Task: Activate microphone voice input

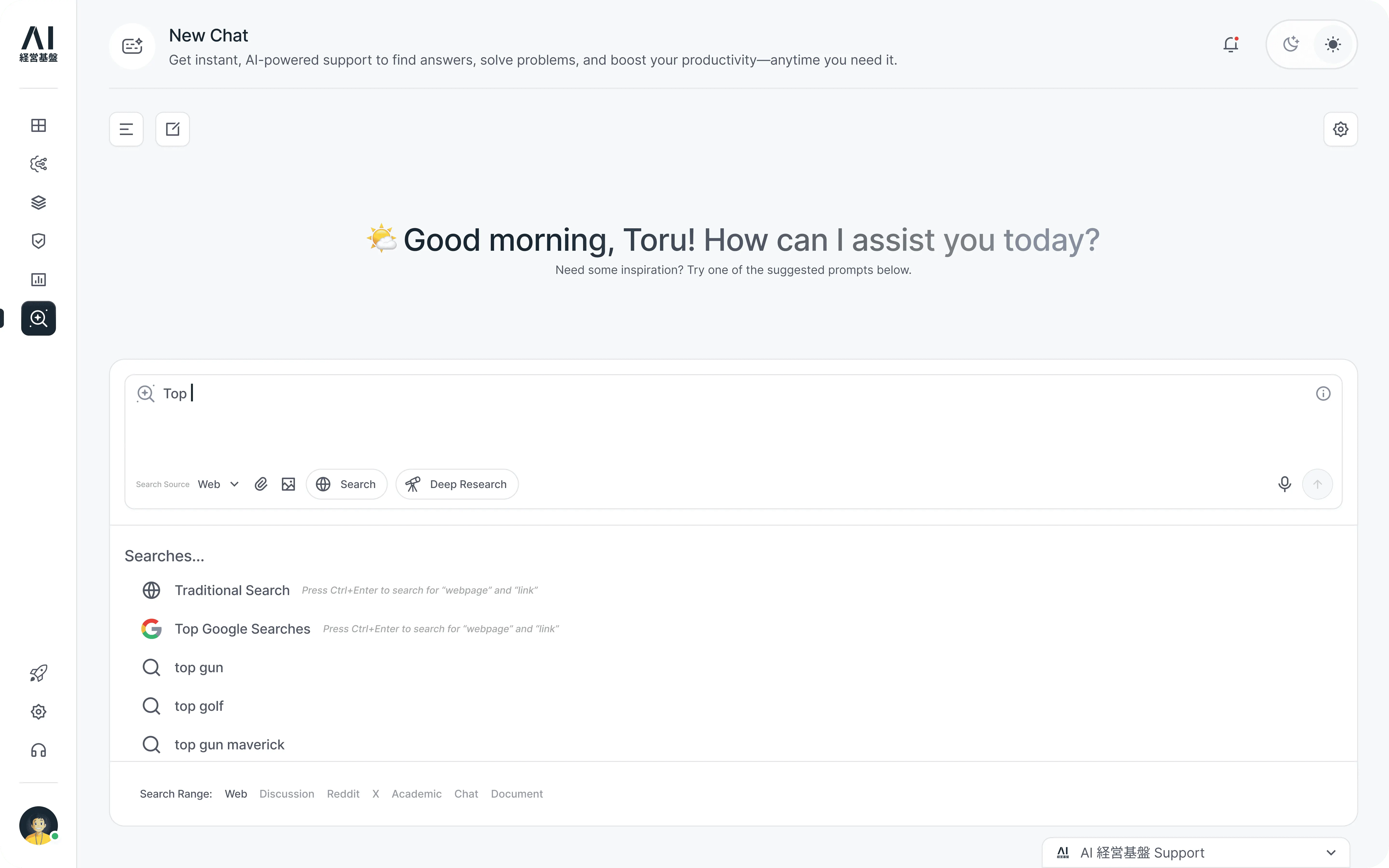Action: tap(1285, 484)
